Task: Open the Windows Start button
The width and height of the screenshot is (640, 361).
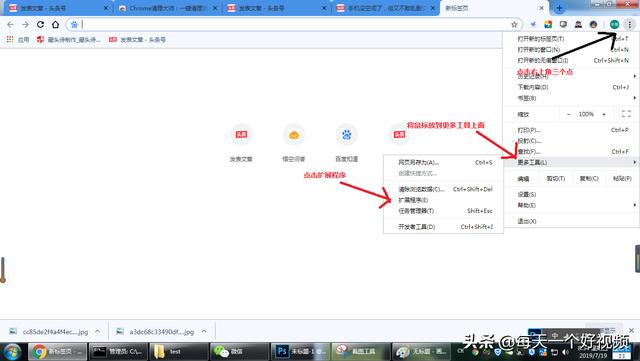Action: [12, 351]
